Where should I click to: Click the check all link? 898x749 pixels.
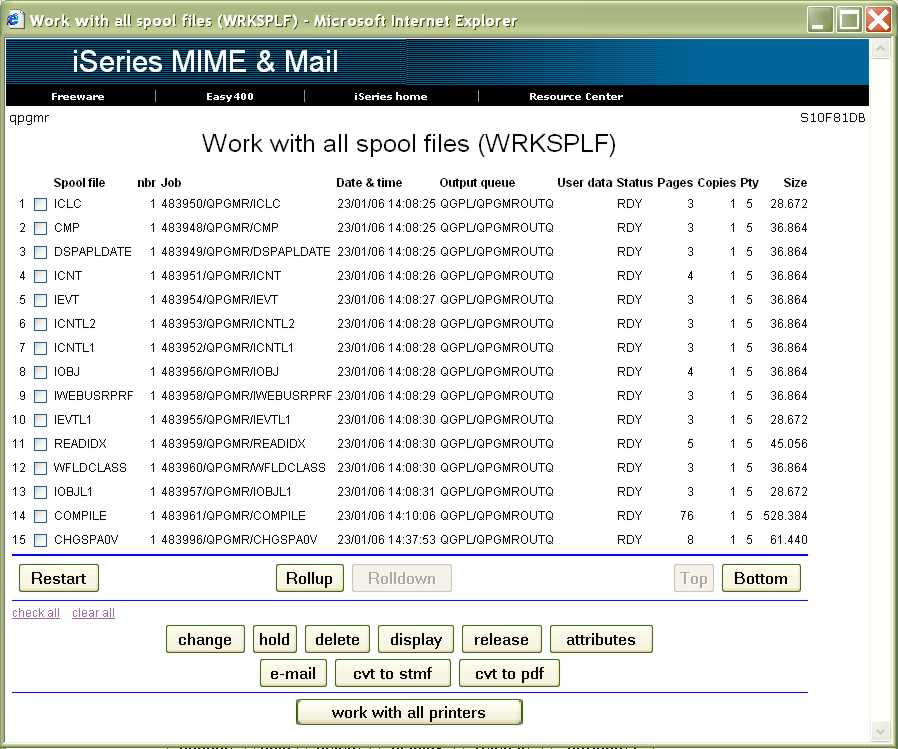pyautogui.click(x=36, y=613)
